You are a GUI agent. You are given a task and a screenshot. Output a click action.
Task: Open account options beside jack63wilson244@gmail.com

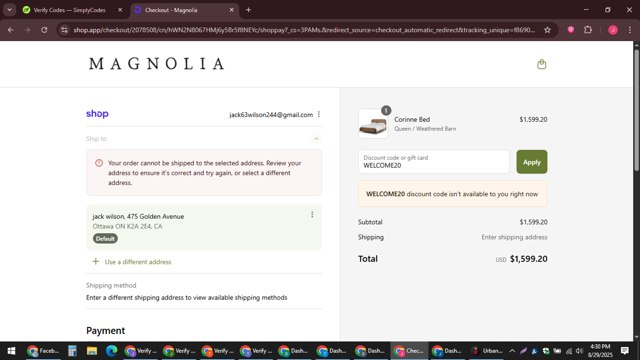tap(319, 114)
